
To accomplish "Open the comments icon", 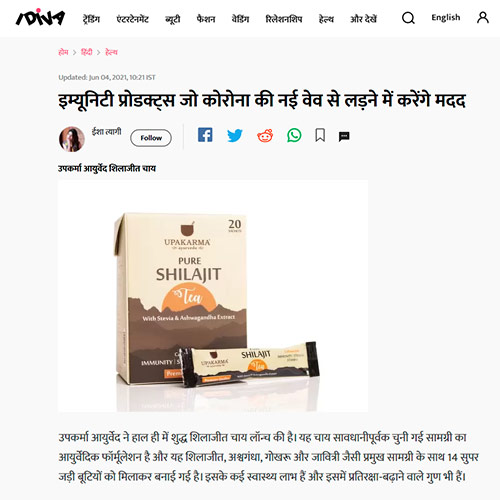I will [344, 136].
